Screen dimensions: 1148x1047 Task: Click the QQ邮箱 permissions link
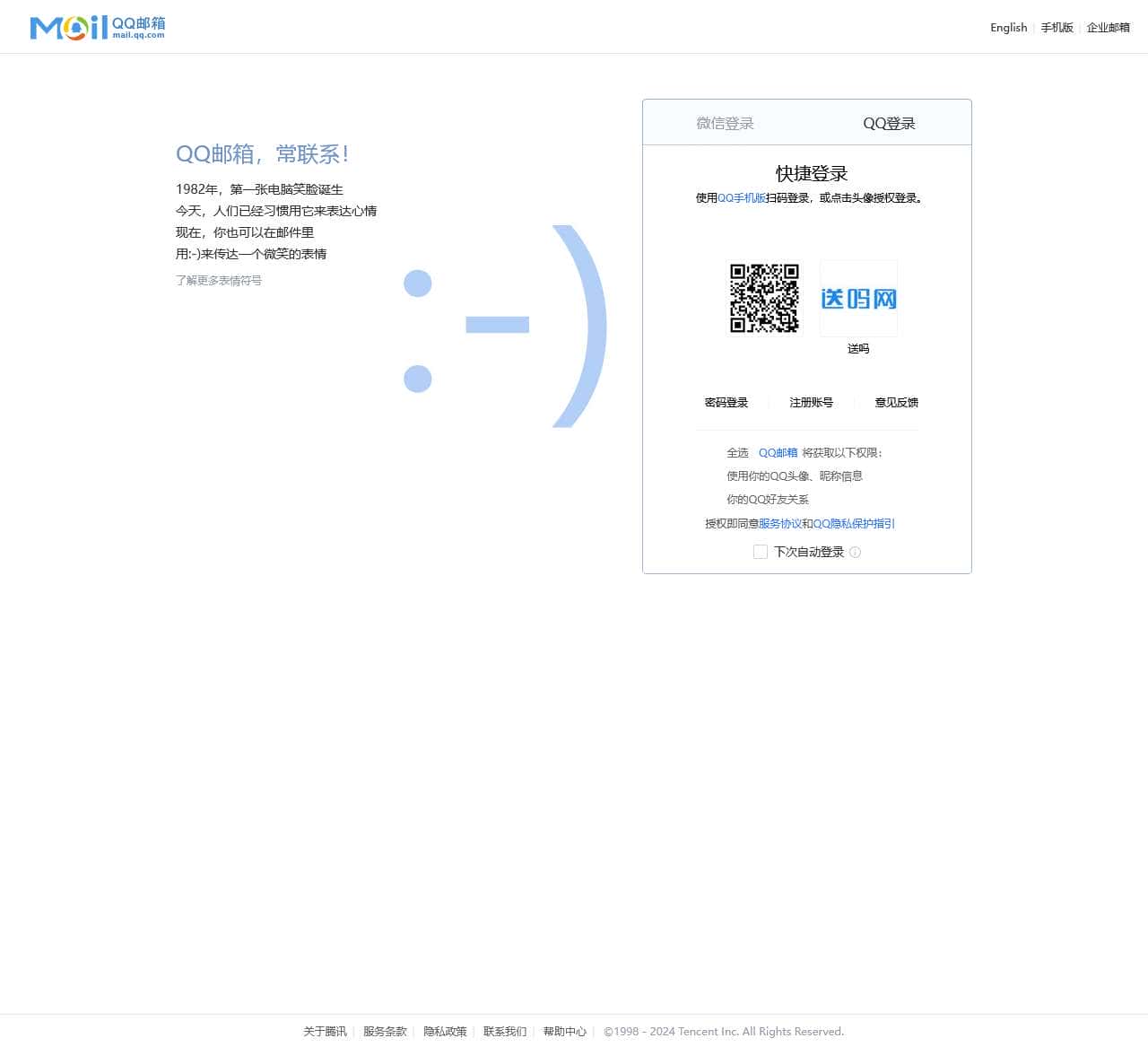click(x=778, y=452)
